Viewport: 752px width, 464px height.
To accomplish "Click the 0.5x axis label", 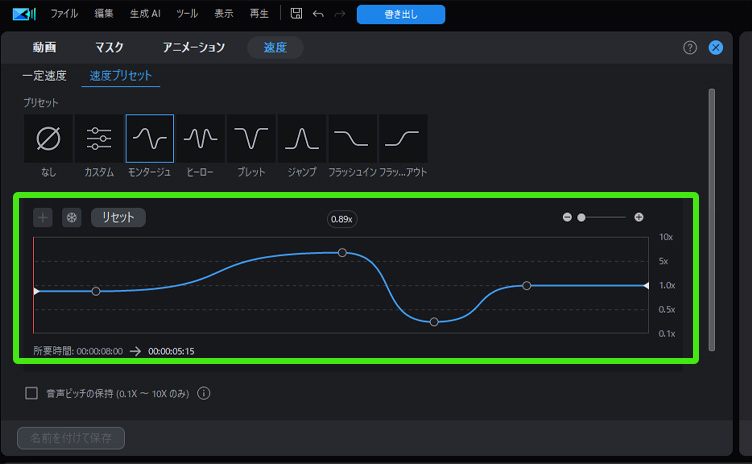I will (x=667, y=309).
